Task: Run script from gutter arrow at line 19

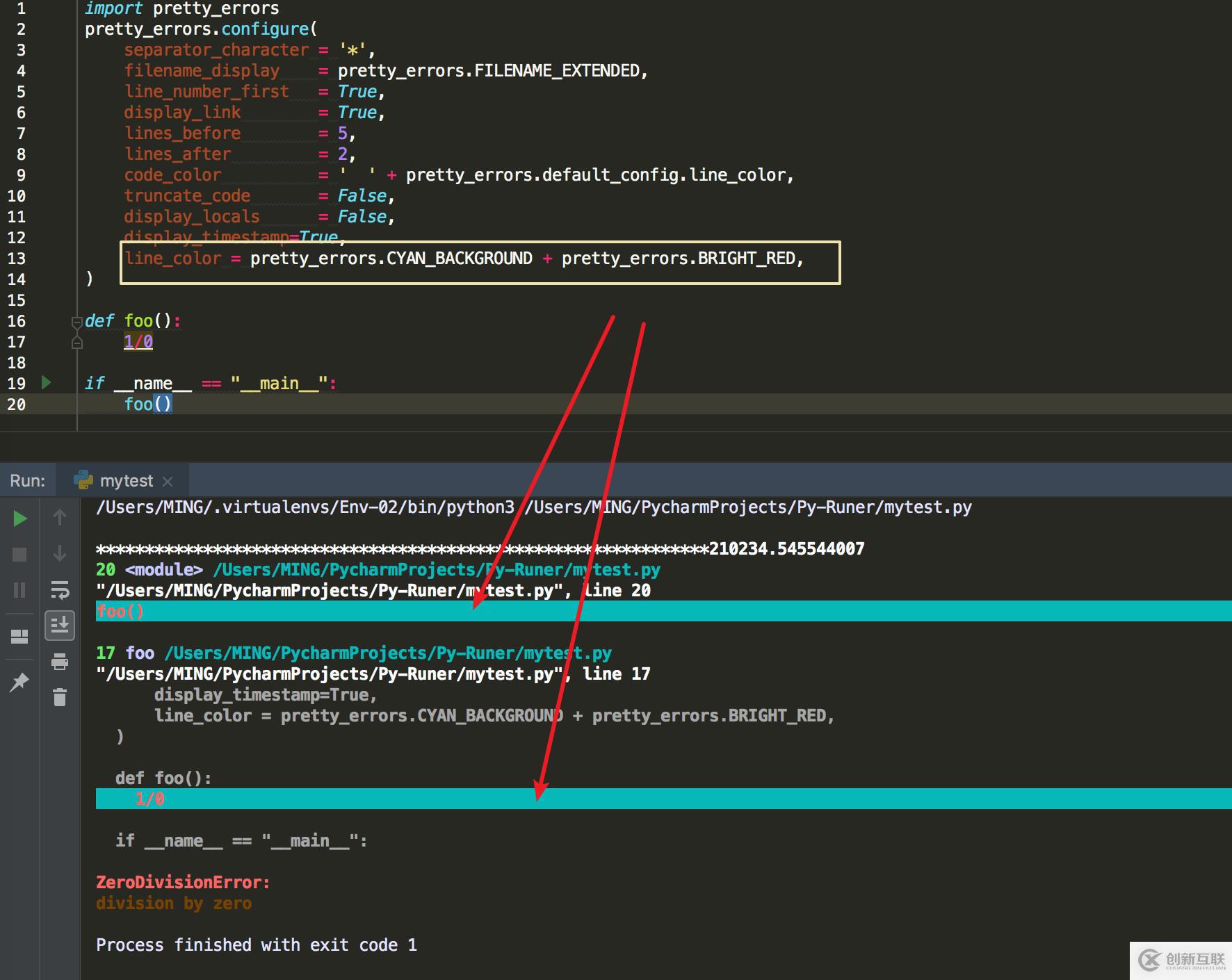Action: point(47,382)
